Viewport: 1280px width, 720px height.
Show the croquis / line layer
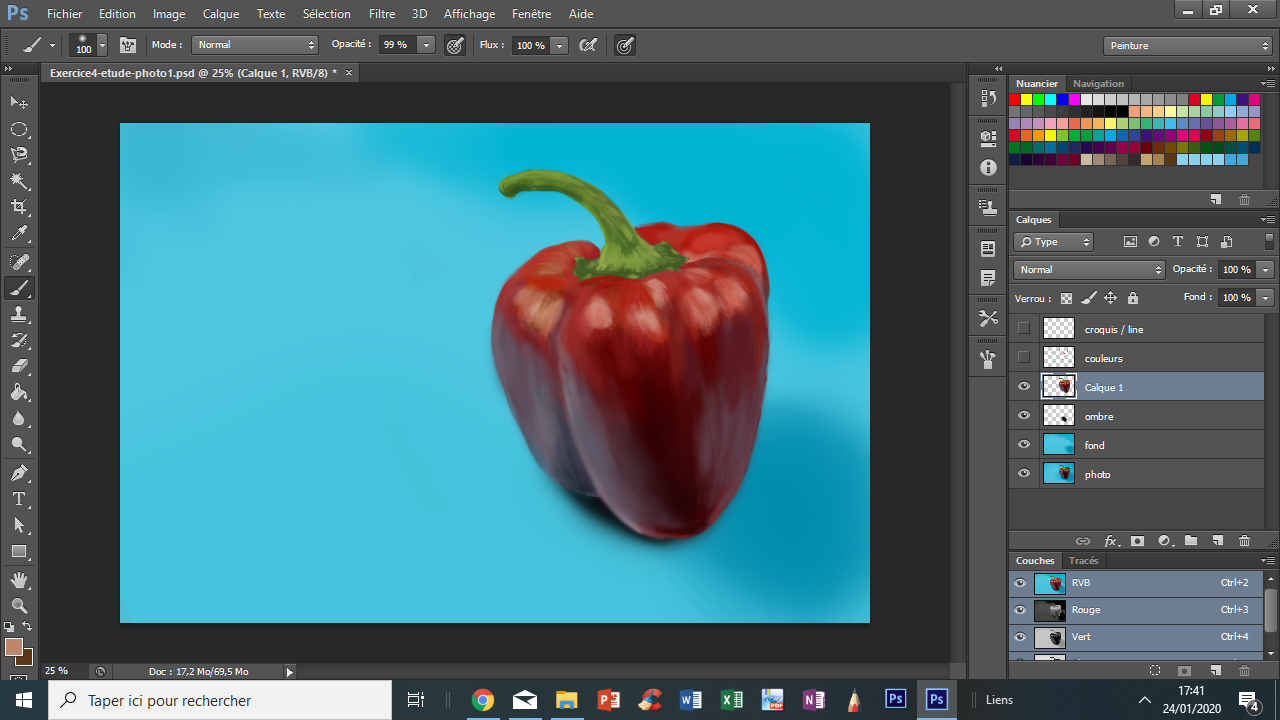click(x=1023, y=329)
